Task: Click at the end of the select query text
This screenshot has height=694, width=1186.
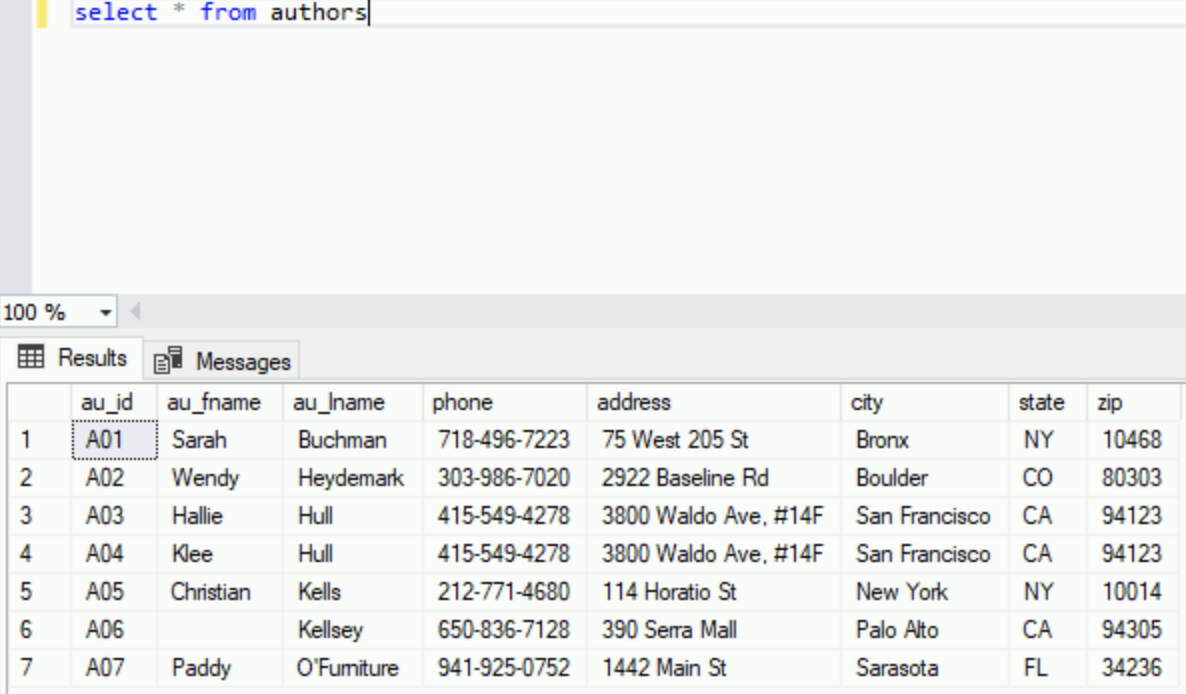Action: click(364, 13)
